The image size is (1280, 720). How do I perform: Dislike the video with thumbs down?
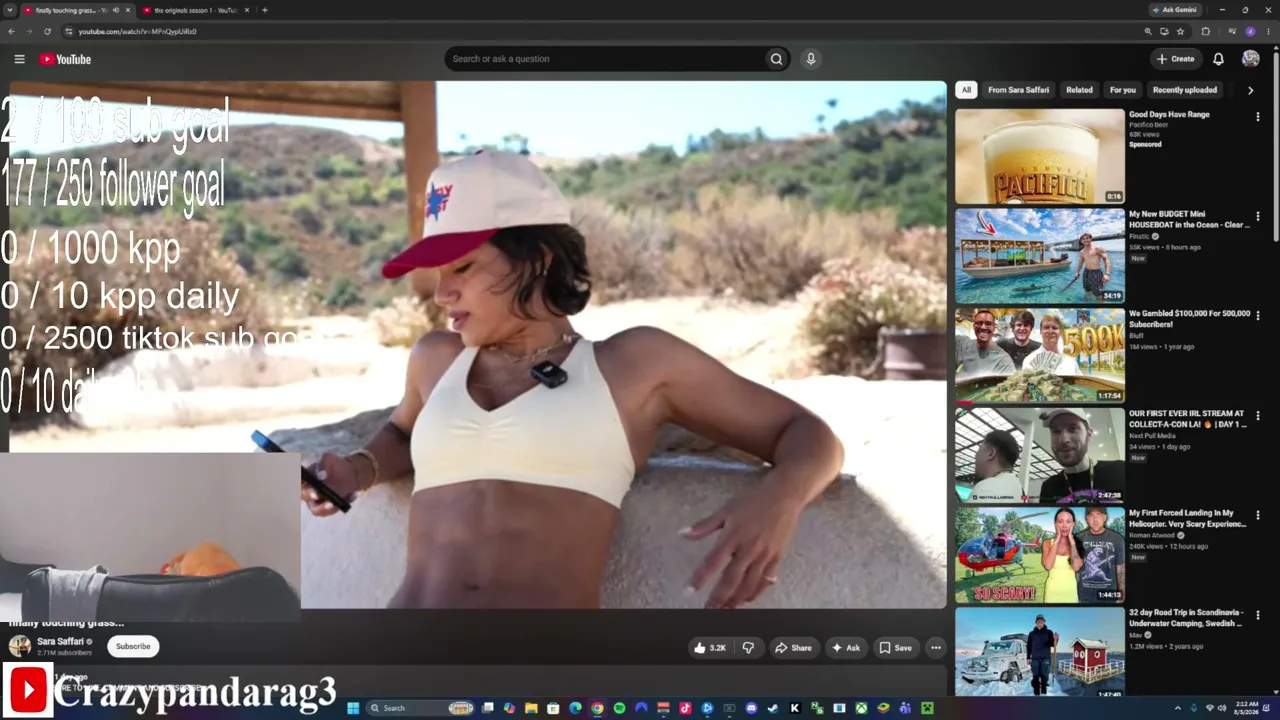tap(748, 648)
